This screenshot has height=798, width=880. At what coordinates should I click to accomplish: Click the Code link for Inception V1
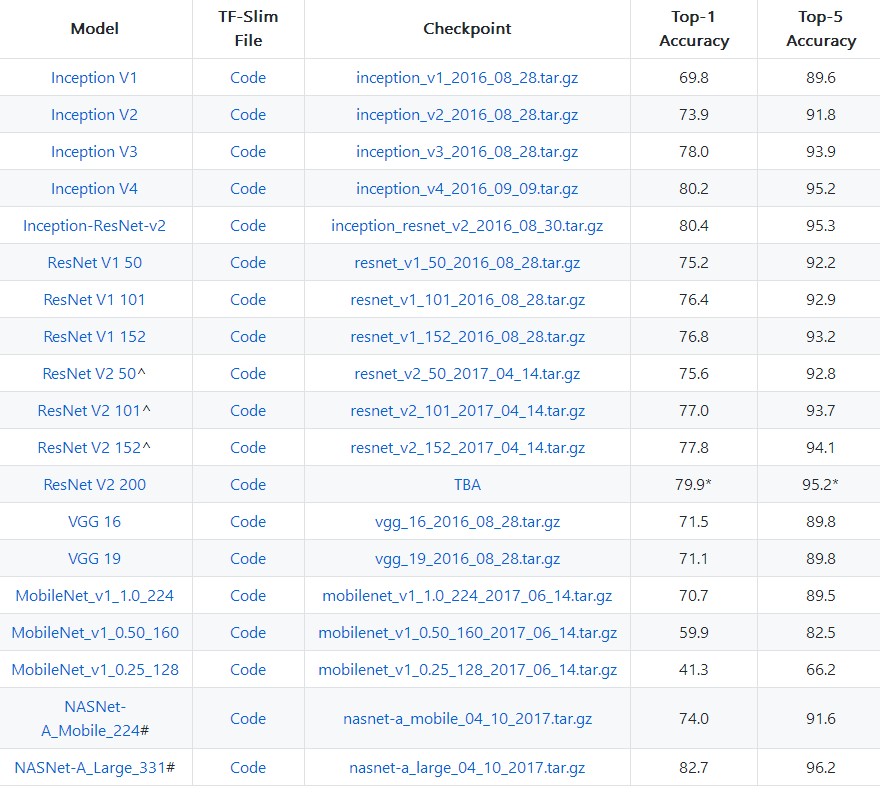click(x=248, y=77)
